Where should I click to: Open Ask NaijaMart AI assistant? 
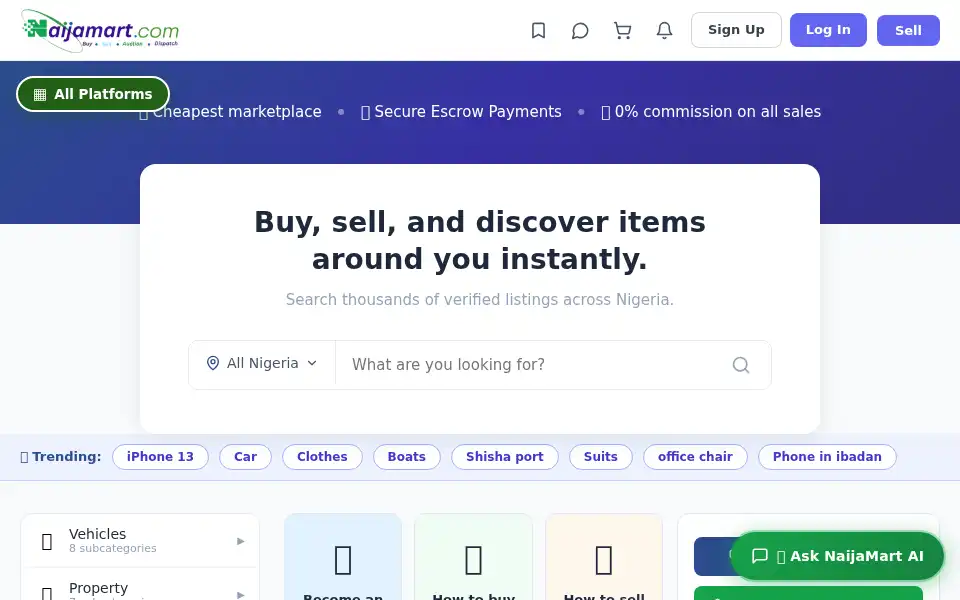(837, 556)
